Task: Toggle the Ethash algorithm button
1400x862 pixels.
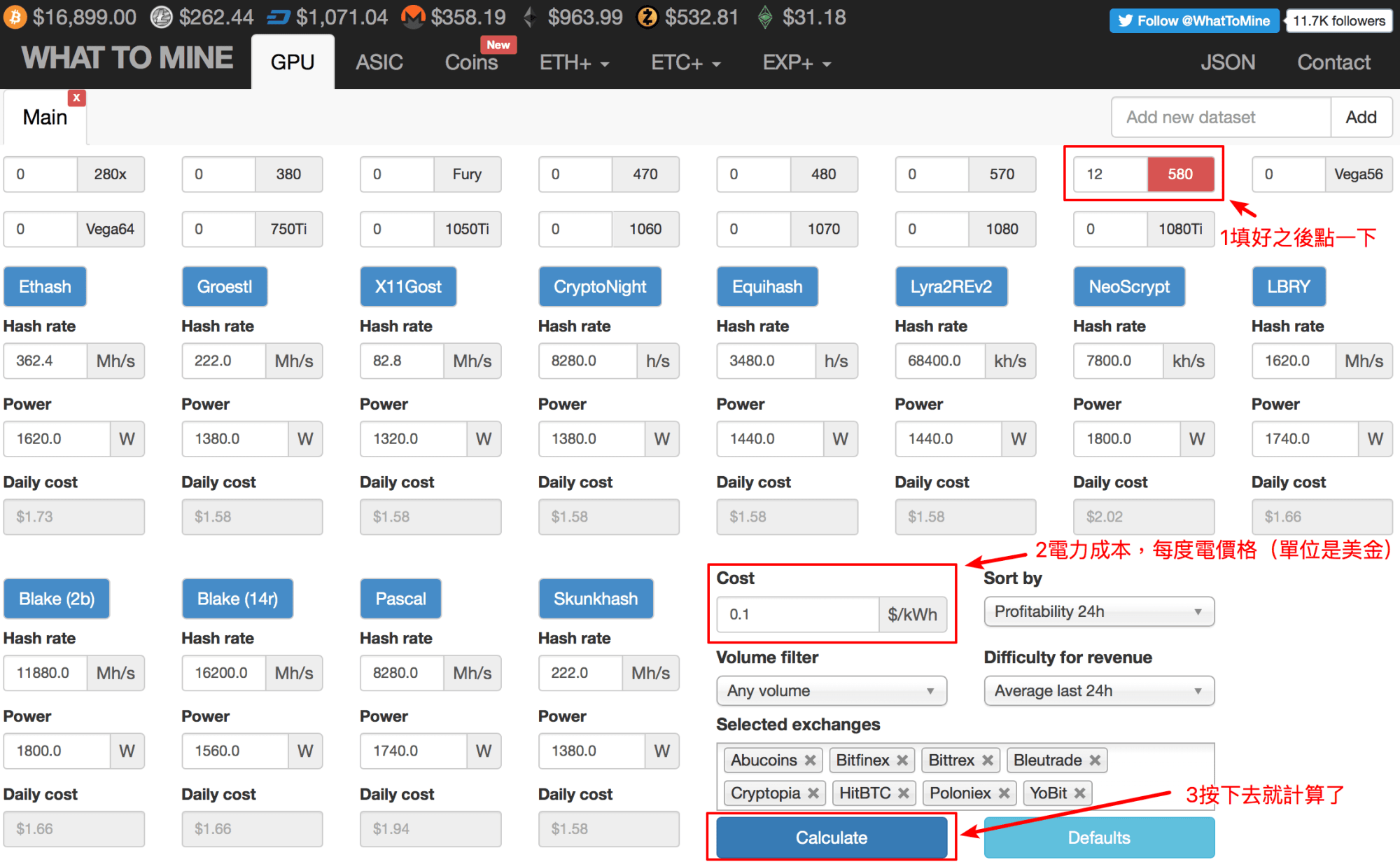Action: (45, 286)
